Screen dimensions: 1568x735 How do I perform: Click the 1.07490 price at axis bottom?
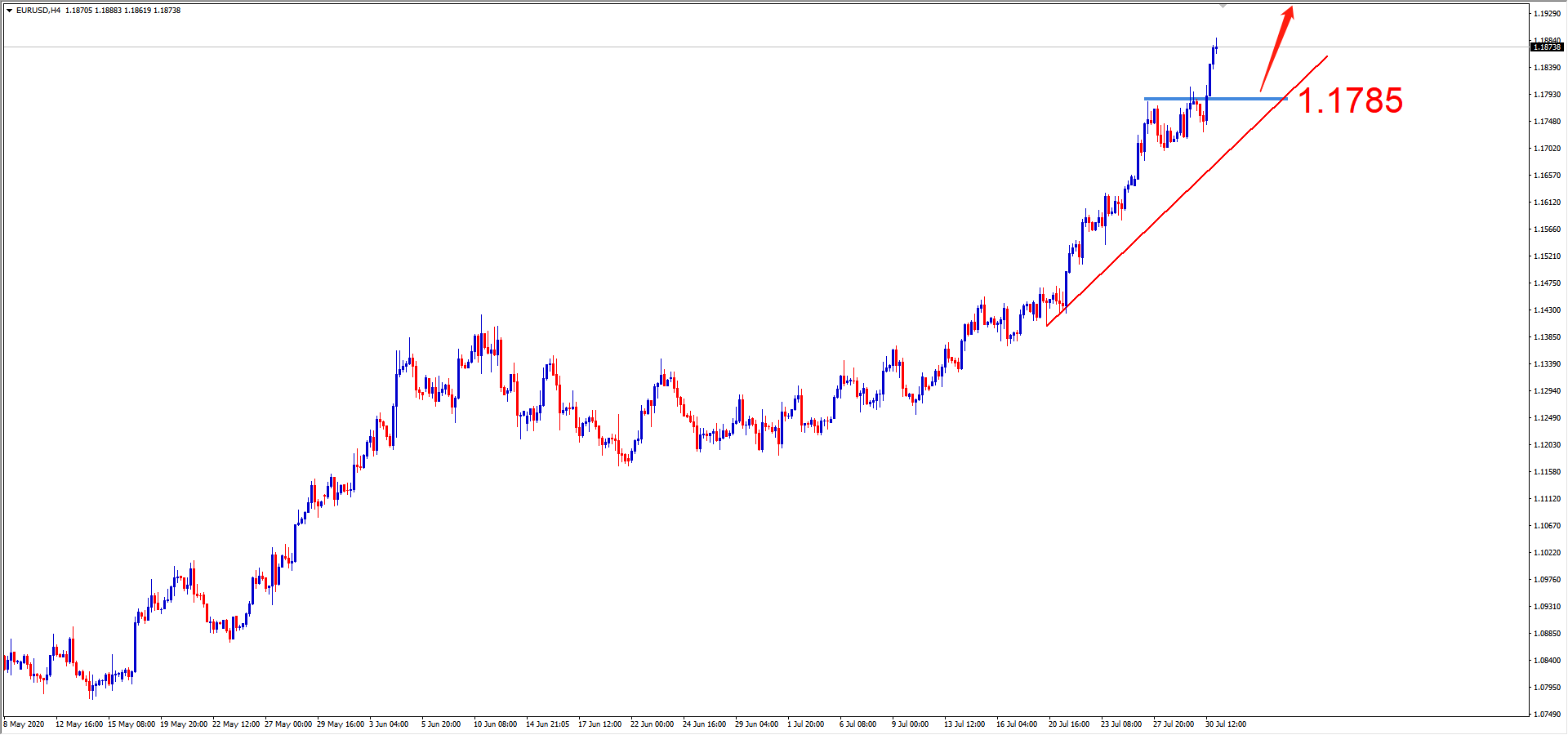[1547, 715]
